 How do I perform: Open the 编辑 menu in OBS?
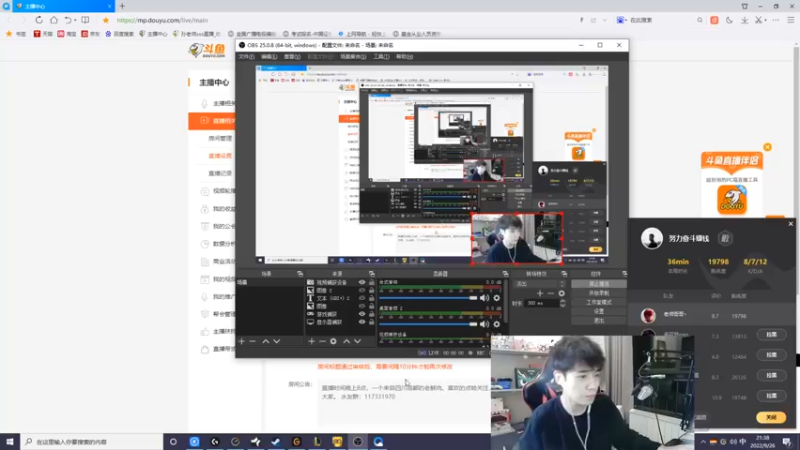[x=269, y=57]
